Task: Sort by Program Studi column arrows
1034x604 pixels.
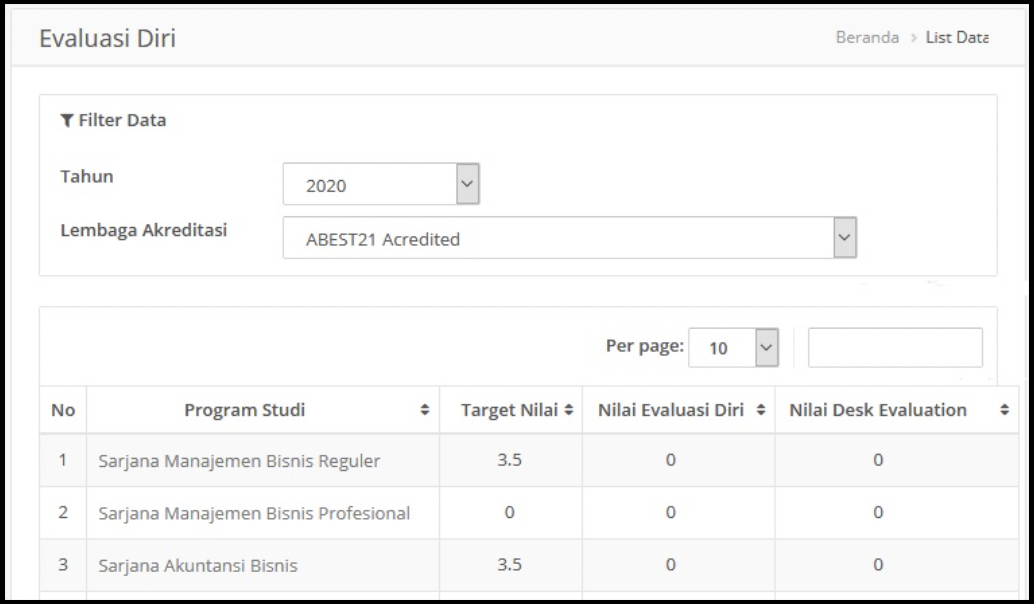Action: click(x=425, y=410)
